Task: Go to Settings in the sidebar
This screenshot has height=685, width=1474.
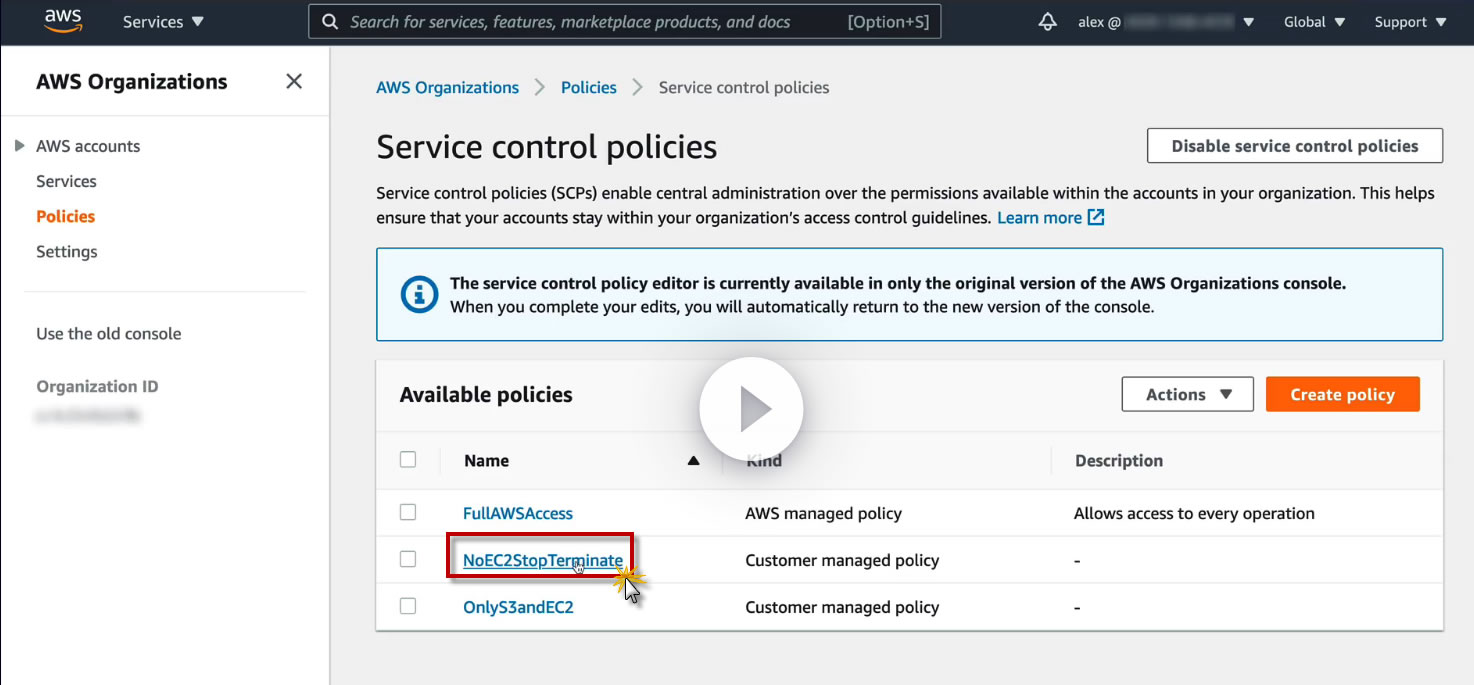Action: tap(67, 252)
